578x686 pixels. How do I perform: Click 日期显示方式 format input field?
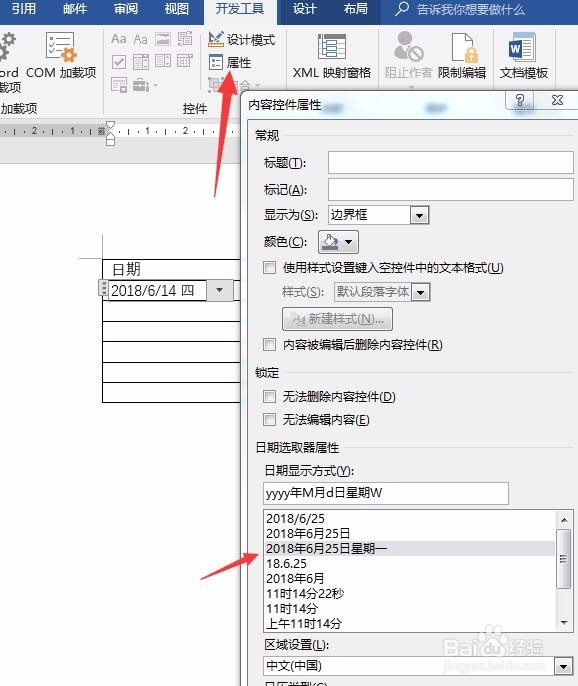[x=386, y=494]
